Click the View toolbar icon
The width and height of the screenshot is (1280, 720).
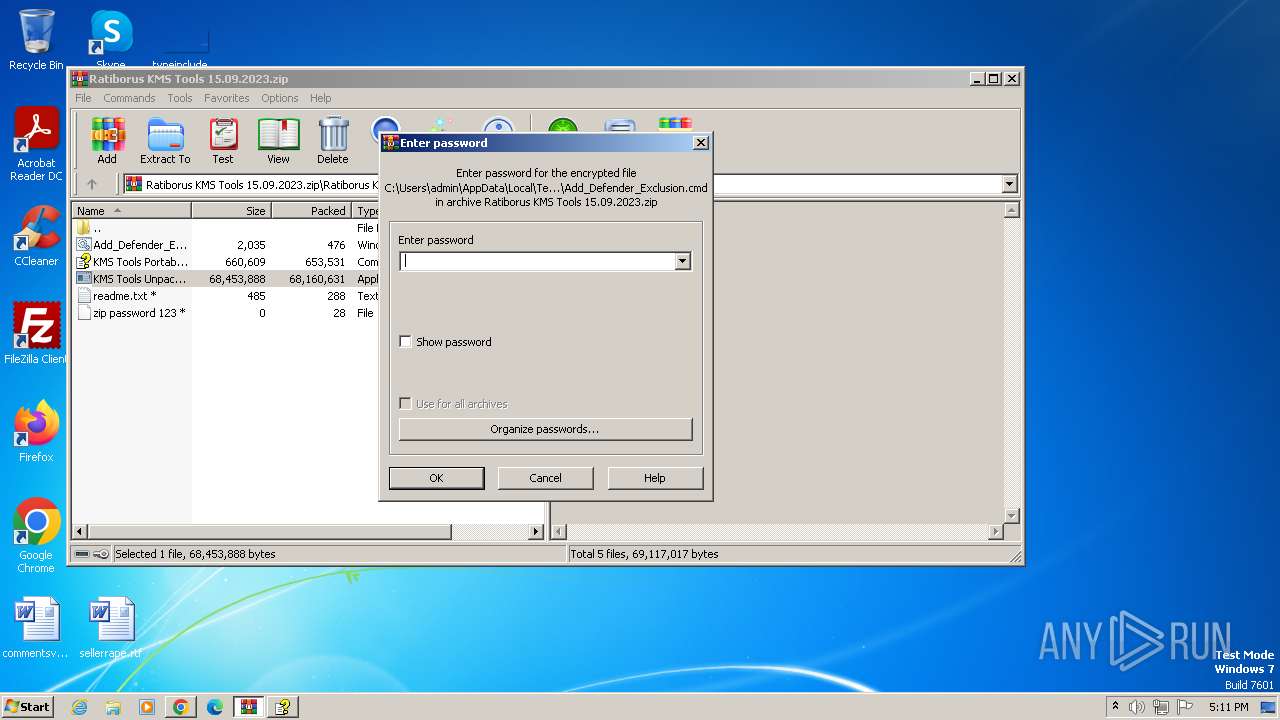pos(278,141)
